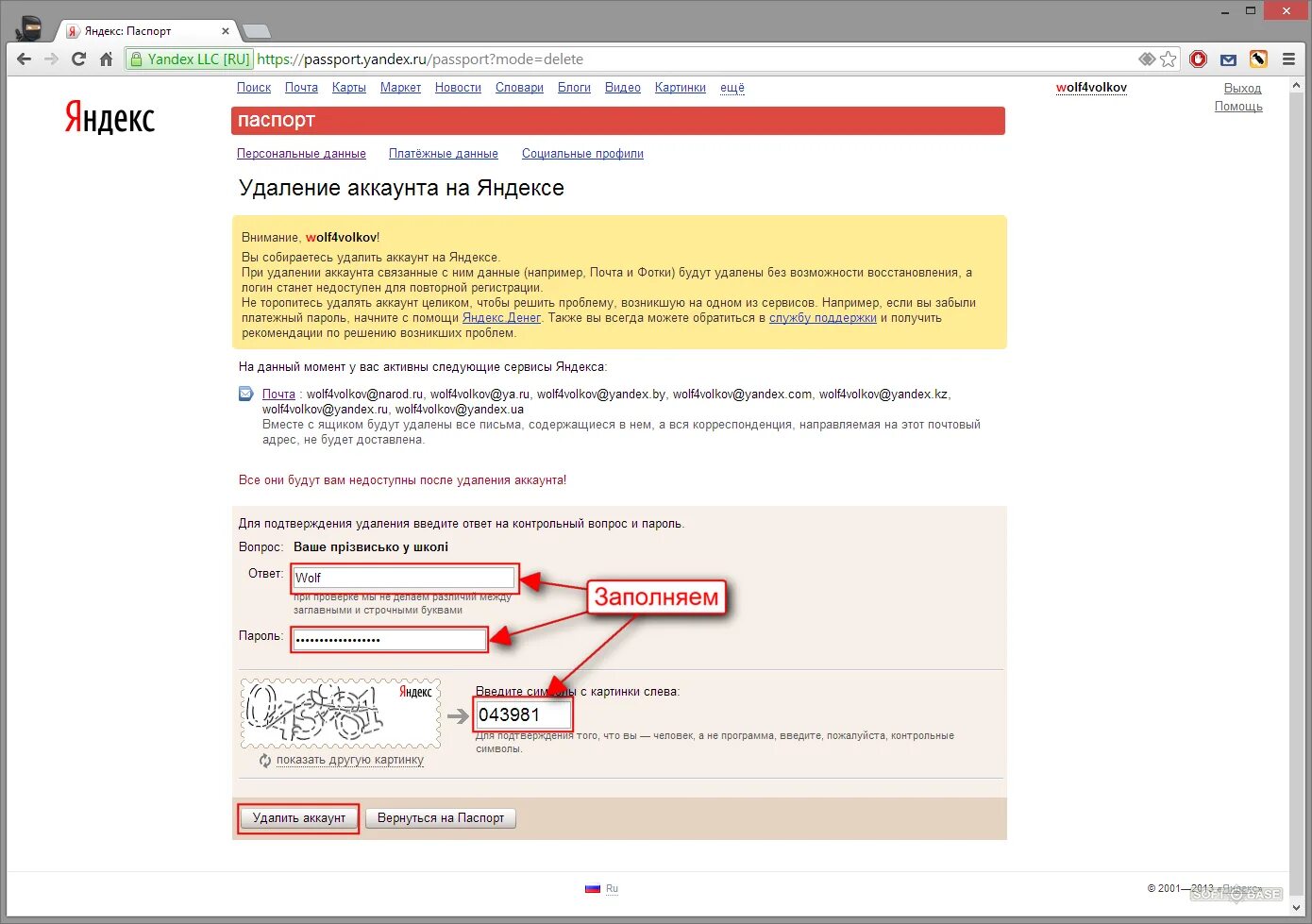Close the Яндекс: Паспорт tab

[226, 31]
